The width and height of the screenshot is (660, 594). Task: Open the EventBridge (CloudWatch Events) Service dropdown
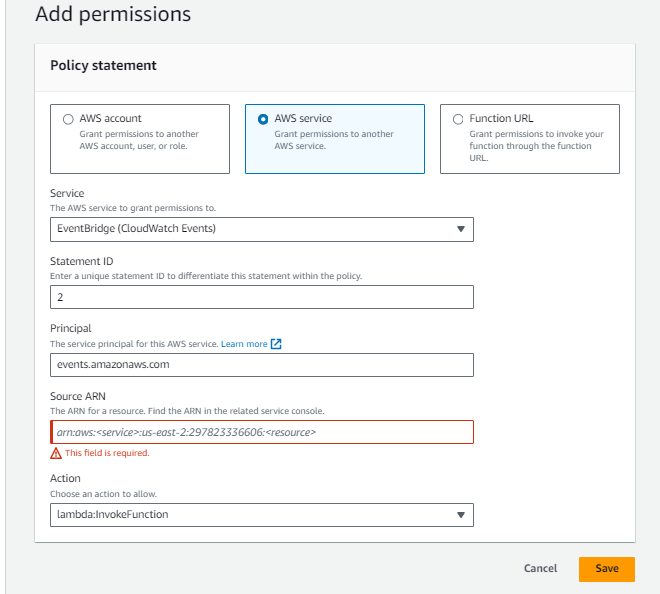261,229
